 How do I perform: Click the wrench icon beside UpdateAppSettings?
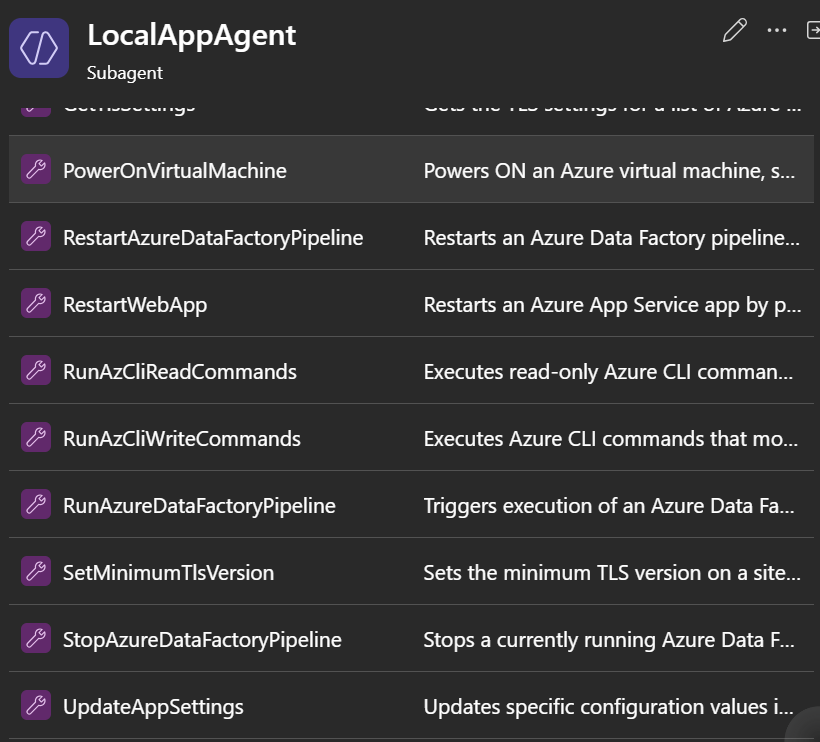tap(36, 706)
